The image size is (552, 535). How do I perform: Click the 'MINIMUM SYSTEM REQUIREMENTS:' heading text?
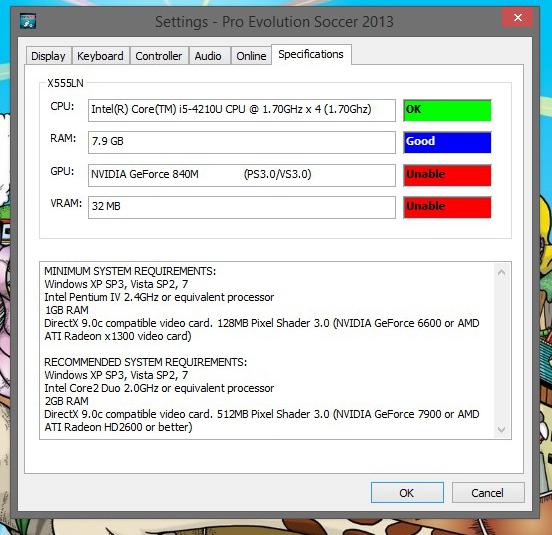130,271
